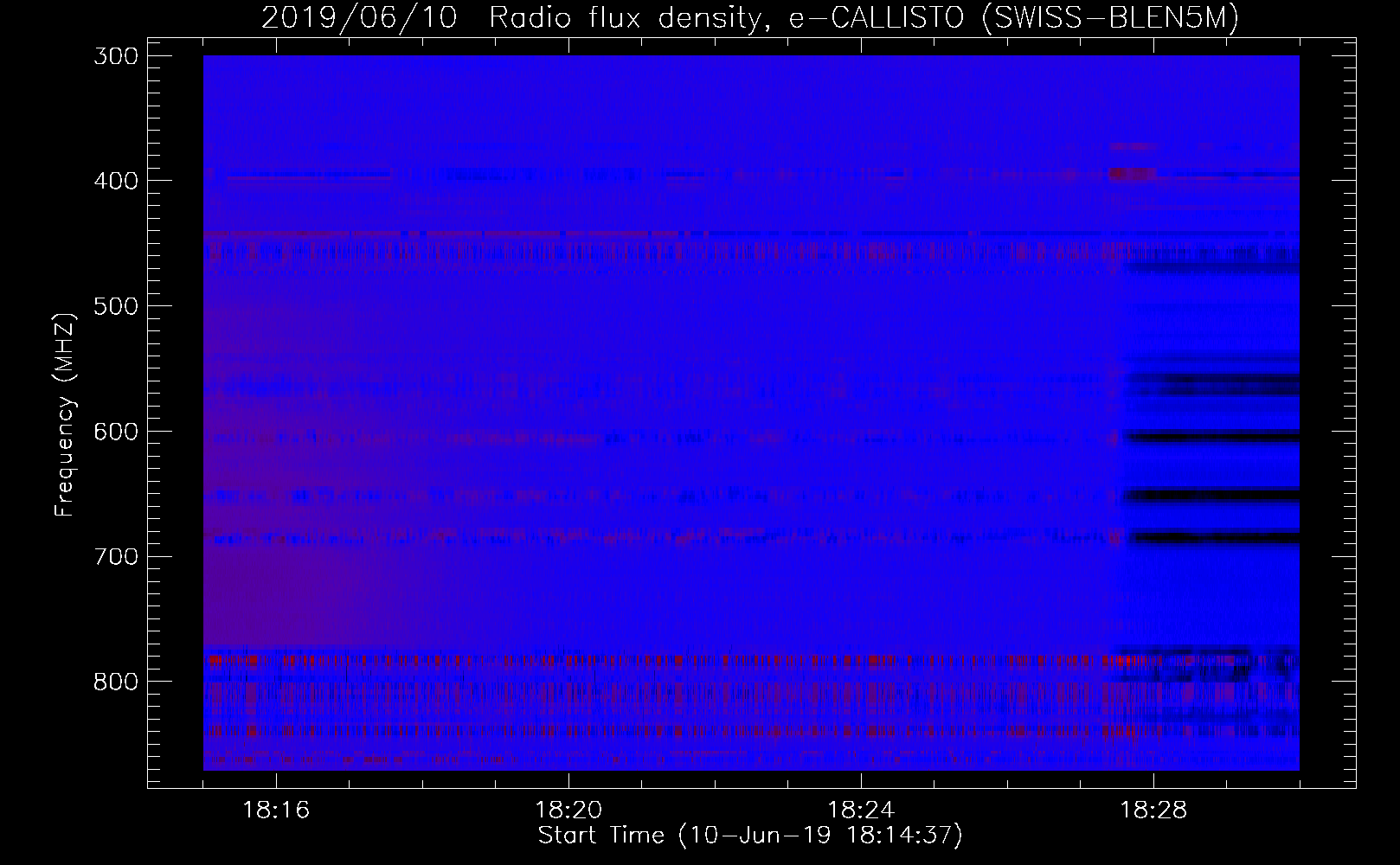The image size is (1400, 865).
Task: Click the 18:24 time tick label
Action: 861,811
